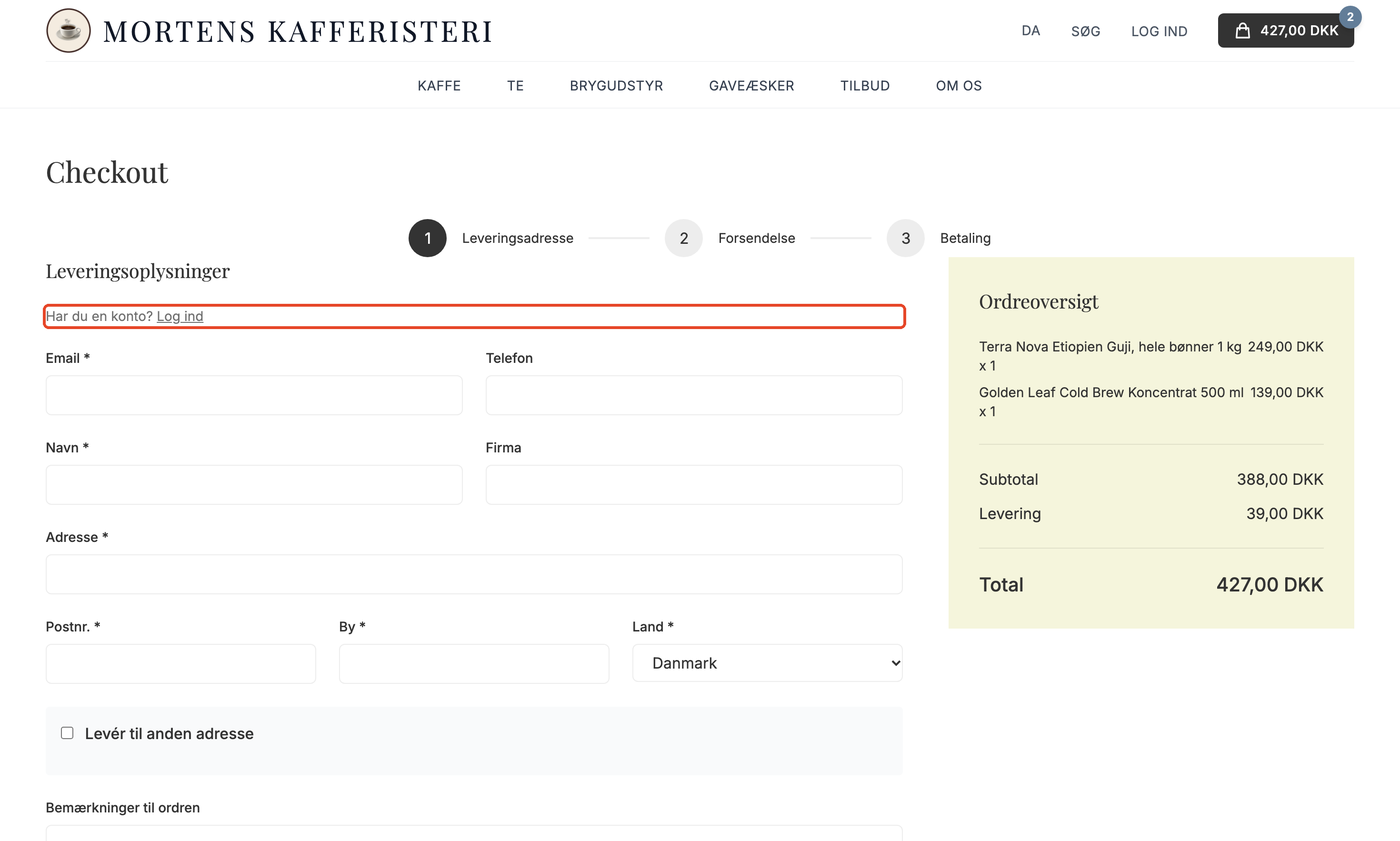This screenshot has height=841, width=1400.
Task: Click the 427,00 DKK cart button
Action: coord(1285,30)
